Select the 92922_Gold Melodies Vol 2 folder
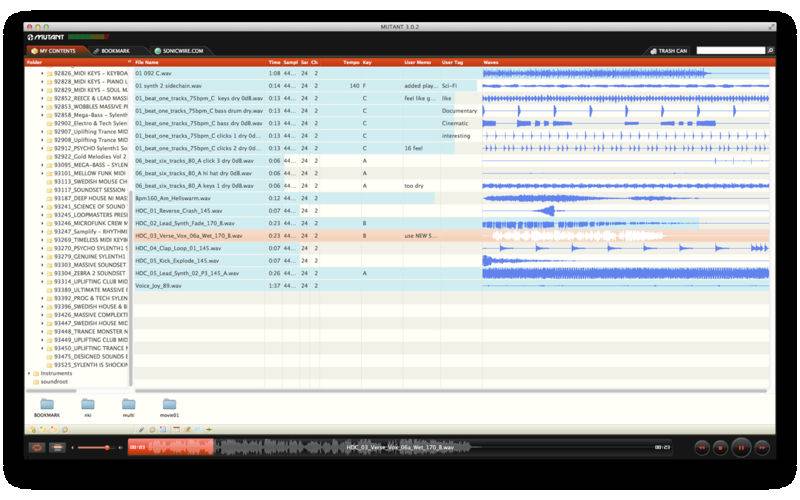This screenshot has width=800, height=500. click(90, 157)
